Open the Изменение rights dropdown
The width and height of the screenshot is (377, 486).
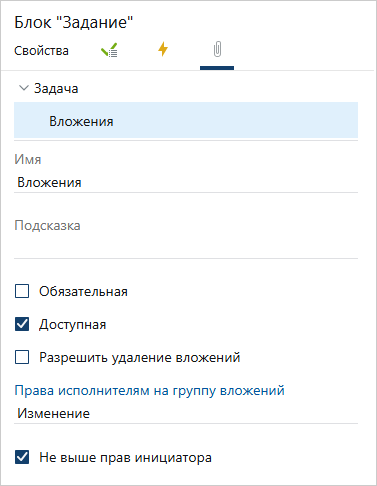click(x=186, y=414)
